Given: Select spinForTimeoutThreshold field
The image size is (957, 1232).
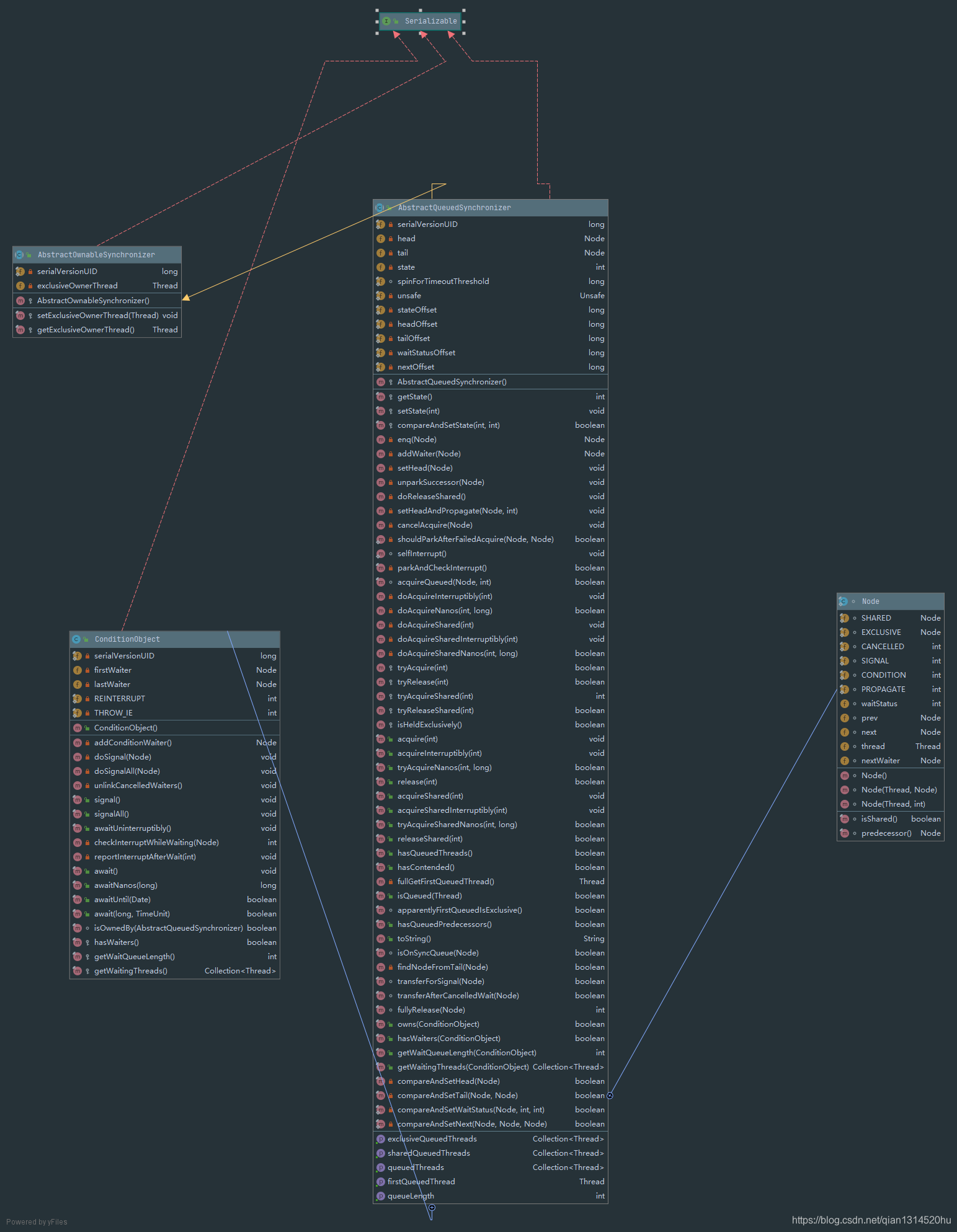Looking at the screenshot, I should [x=490, y=281].
